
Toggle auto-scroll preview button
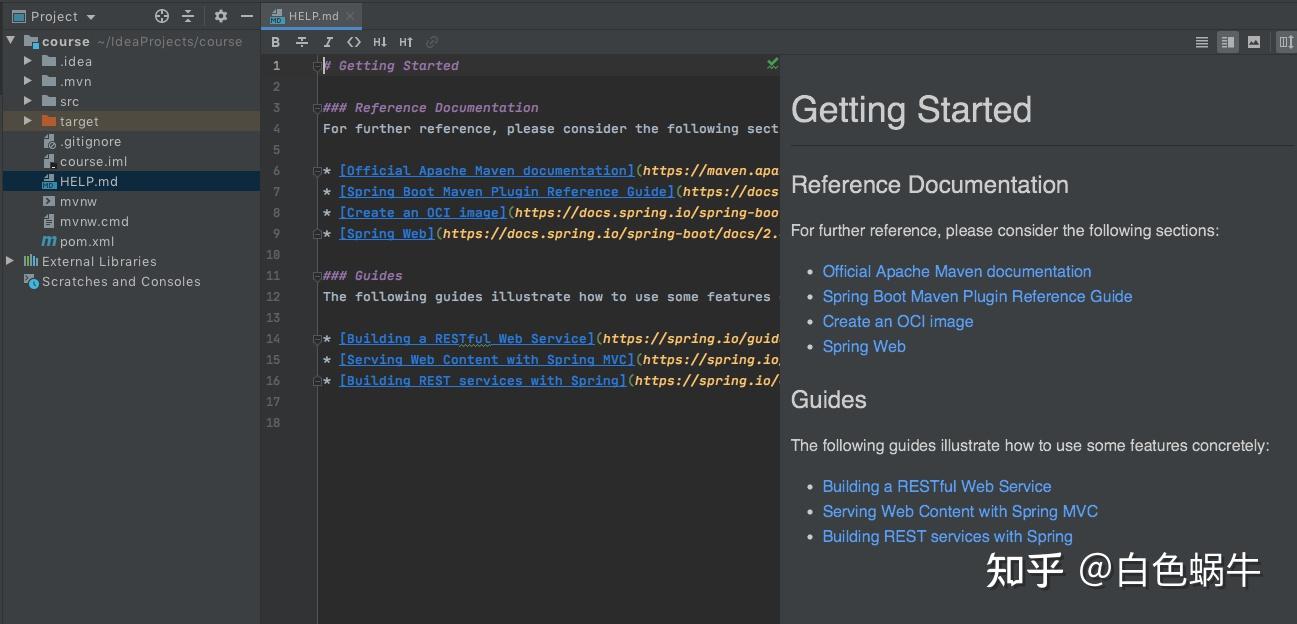point(1286,42)
